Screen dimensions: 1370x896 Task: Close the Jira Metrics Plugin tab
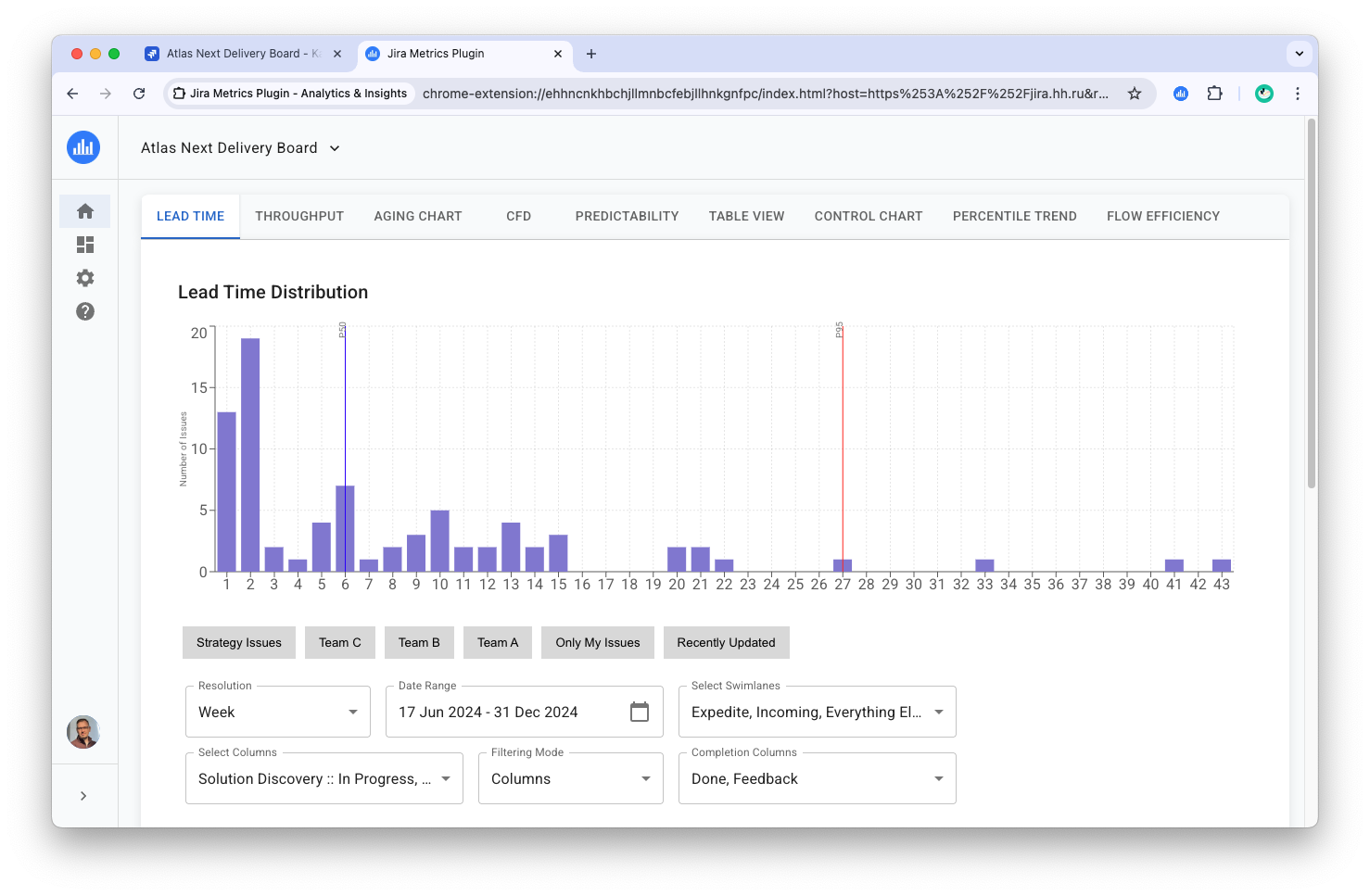click(x=558, y=54)
